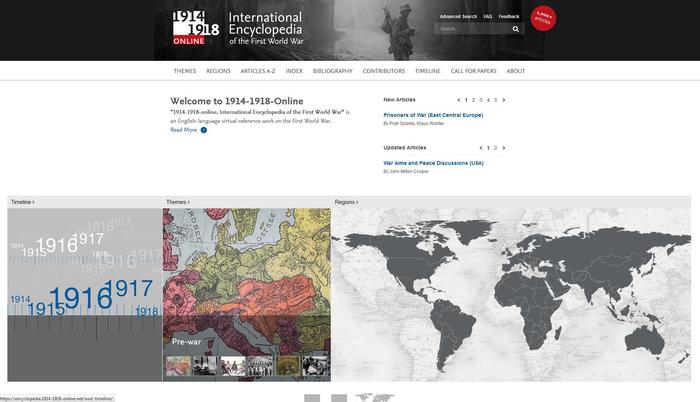Image resolution: width=700 pixels, height=402 pixels.
Task: Go to New Articles page 5
Action: [x=496, y=100]
